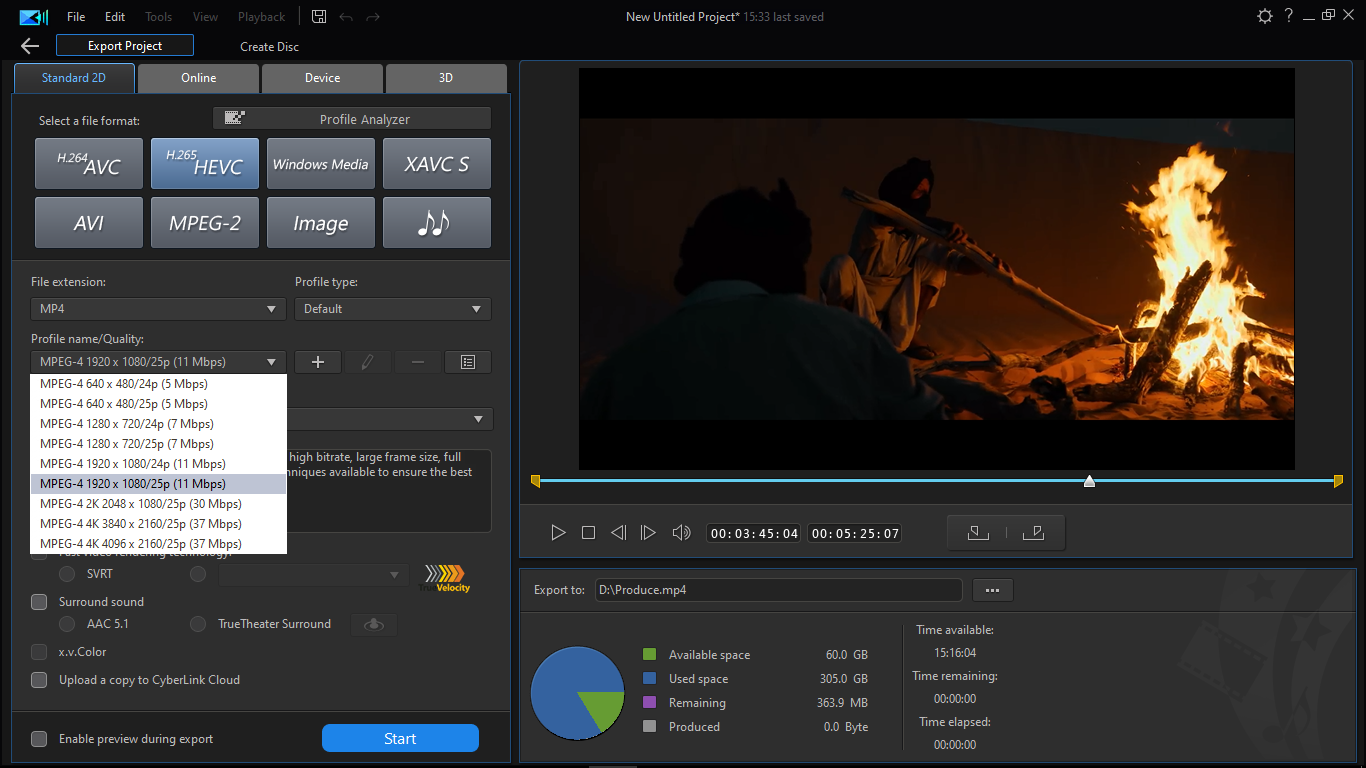
Task: Open profile details list icon
Action: point(467,362)
